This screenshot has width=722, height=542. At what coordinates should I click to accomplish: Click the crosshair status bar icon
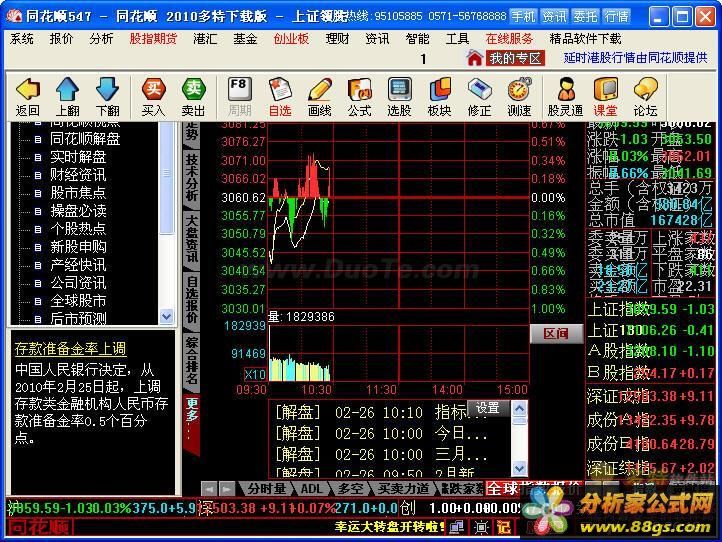481,527
